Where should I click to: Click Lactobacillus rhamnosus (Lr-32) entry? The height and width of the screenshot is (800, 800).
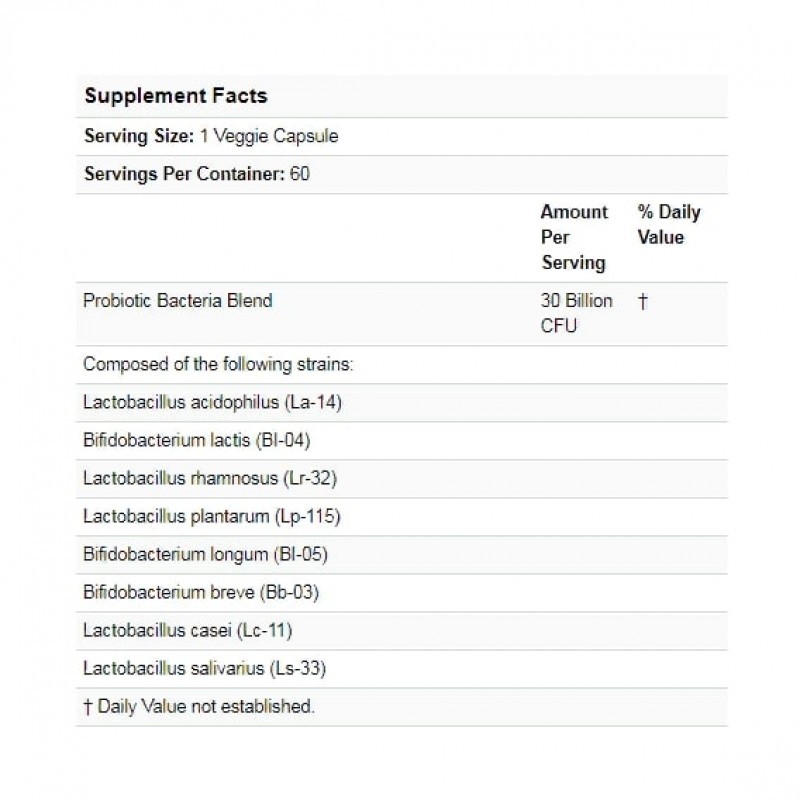click(210, 479)
